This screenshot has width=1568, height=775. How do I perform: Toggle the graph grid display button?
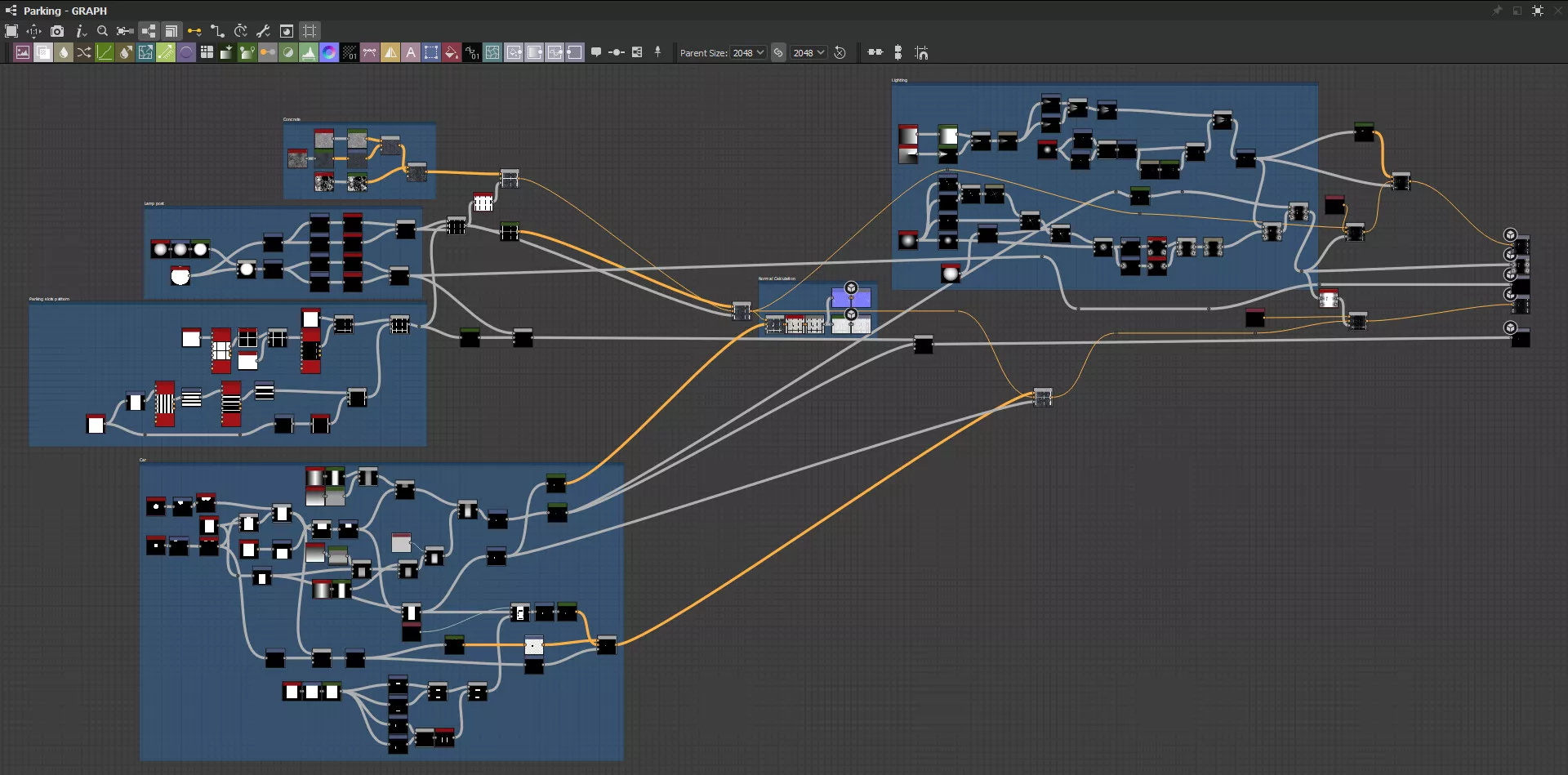[310, 31]
